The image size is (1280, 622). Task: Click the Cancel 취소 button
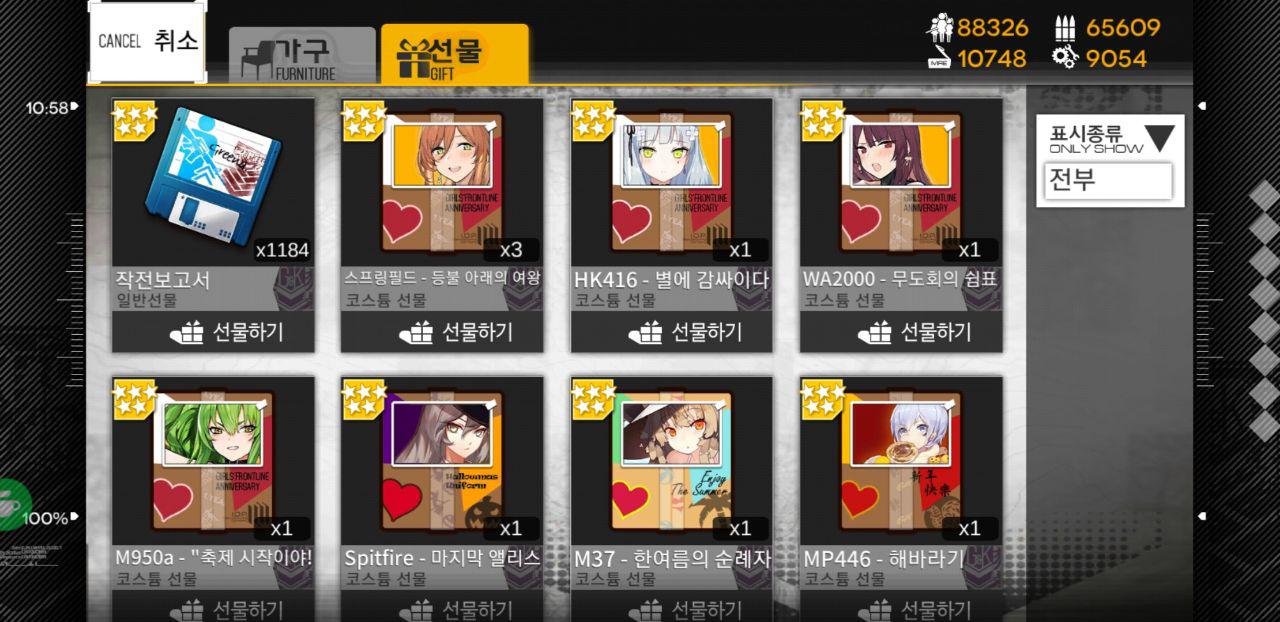pyautogui.click(x=148, y=41)
